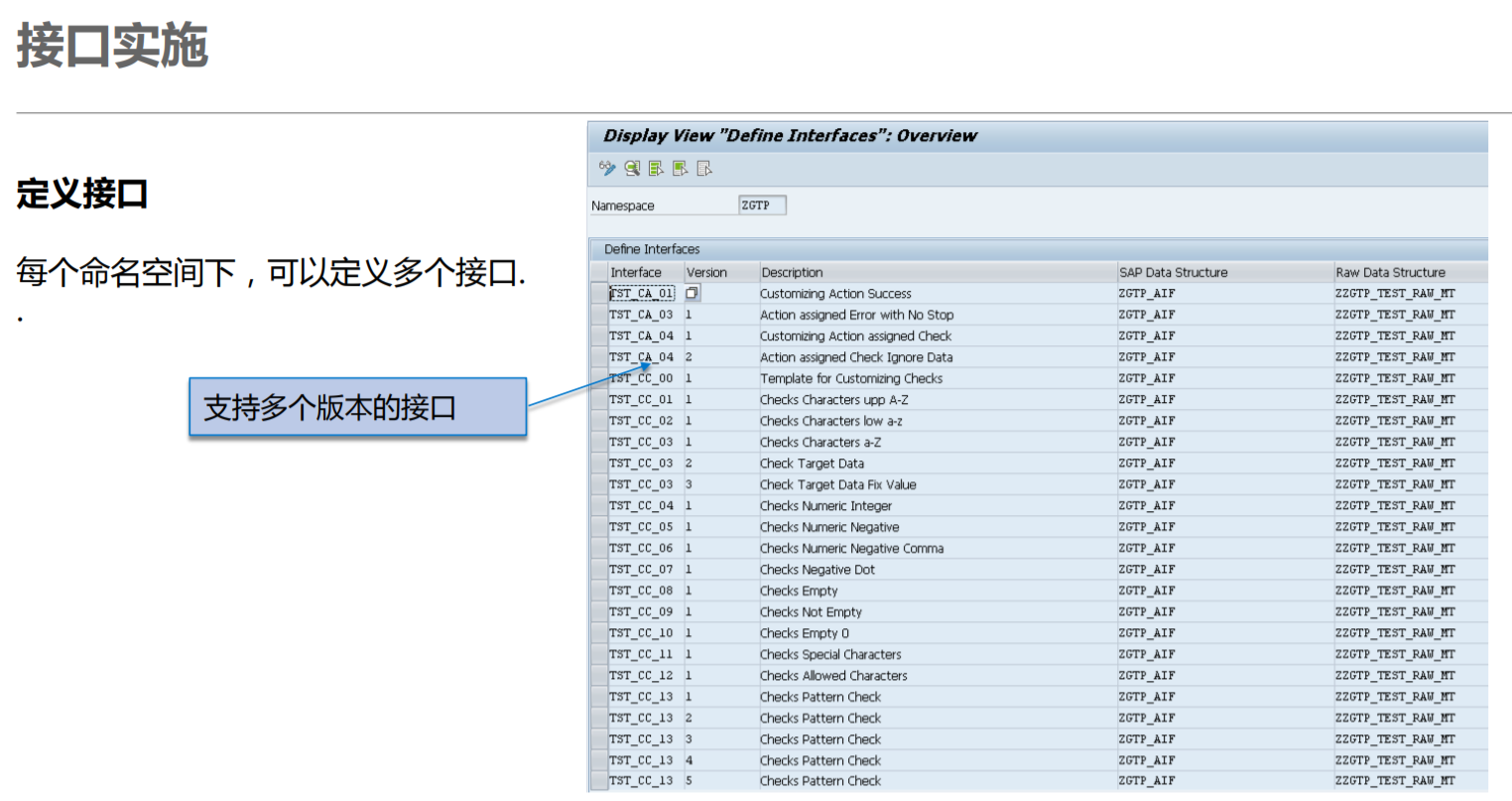Click the Checks Pattern Check description for TST_CC_13
Image resolution: width=1512 pixels, height=801 pixels.
(x=820, y=697)
